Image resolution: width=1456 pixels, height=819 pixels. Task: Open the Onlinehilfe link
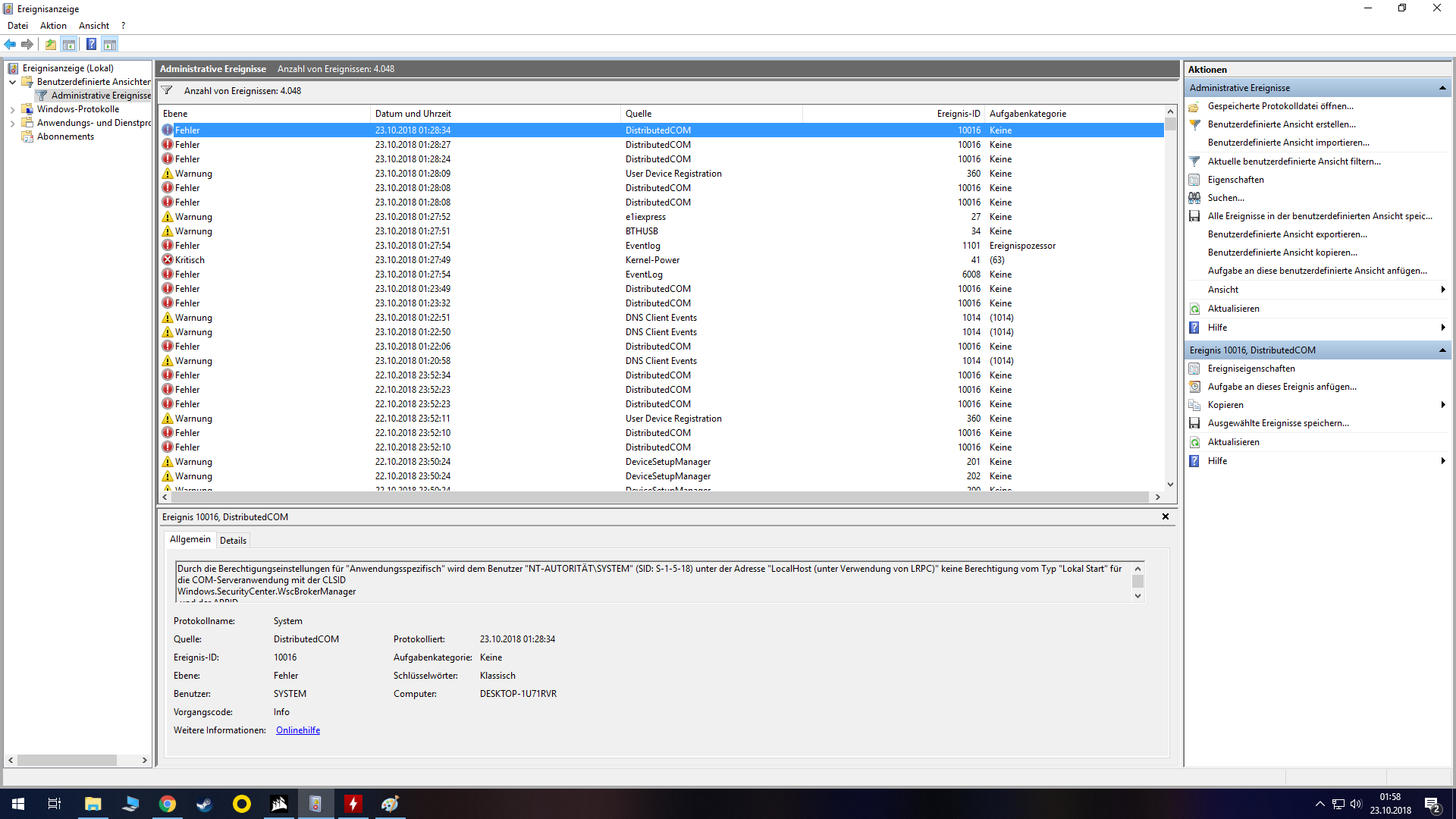pyautogui.click(x=298, y=730)
